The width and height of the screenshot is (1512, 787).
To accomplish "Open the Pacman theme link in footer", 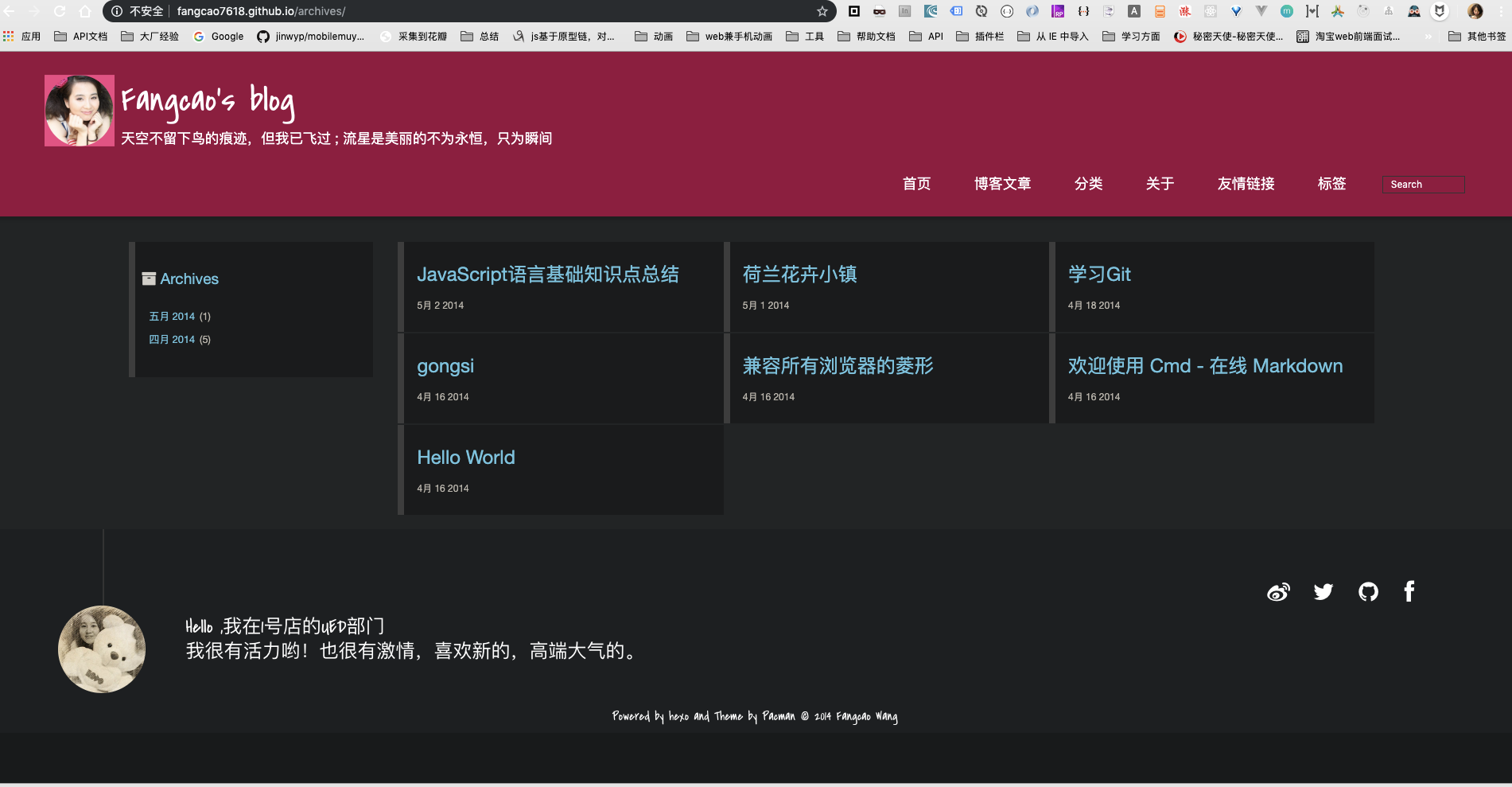I will click(779, 716).
